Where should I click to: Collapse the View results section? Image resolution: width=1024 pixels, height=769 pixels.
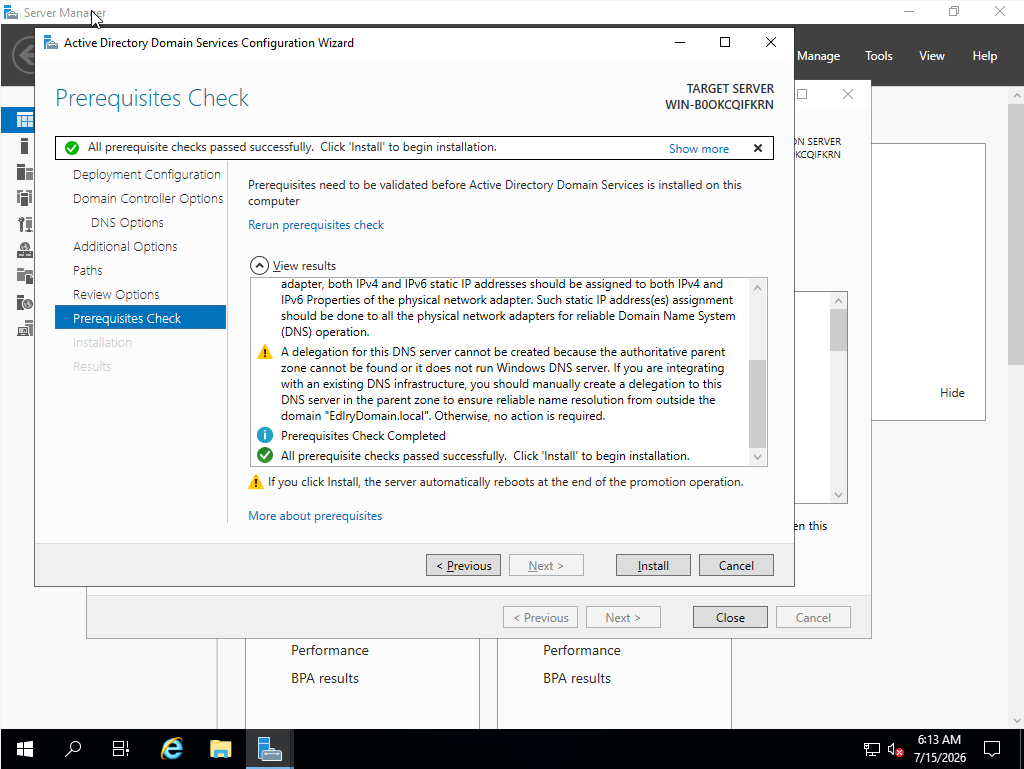click(259, 266)
